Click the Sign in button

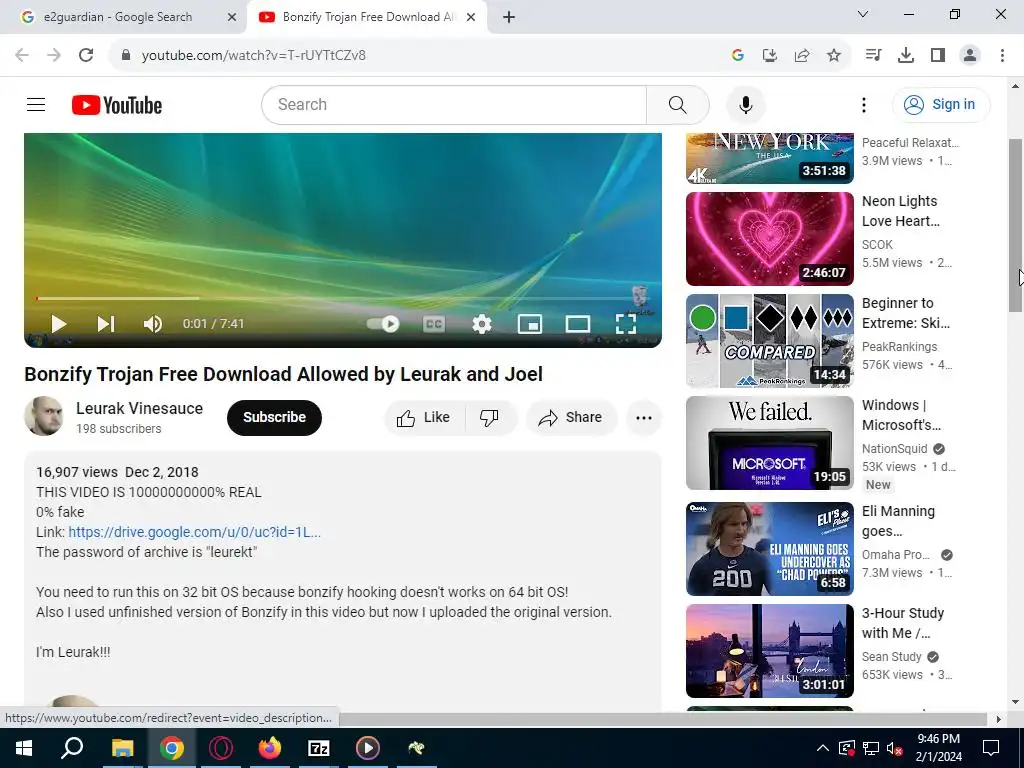[x=941, y=104]
